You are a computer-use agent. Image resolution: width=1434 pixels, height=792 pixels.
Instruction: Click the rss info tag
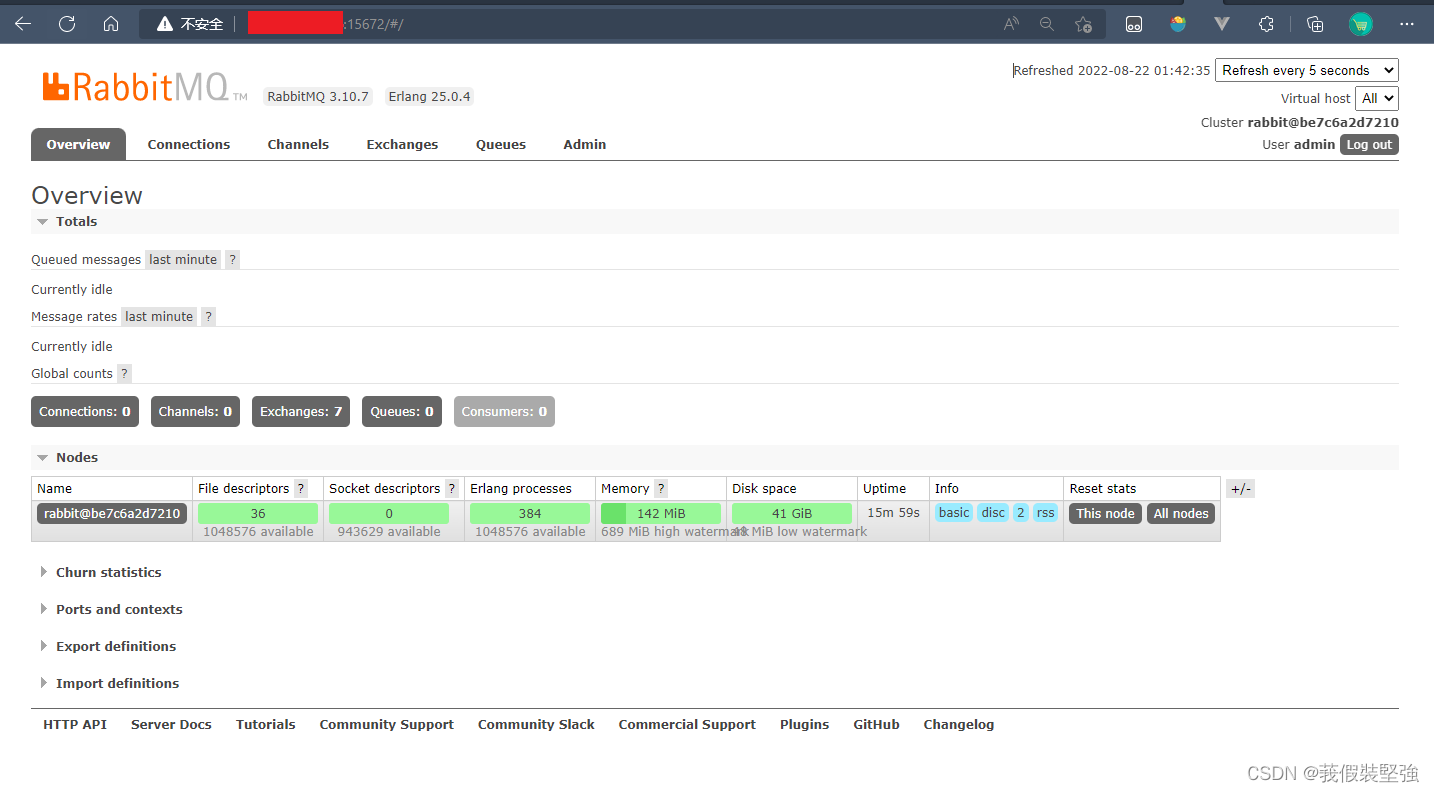pyautogui.click(x=1045, y=512)
